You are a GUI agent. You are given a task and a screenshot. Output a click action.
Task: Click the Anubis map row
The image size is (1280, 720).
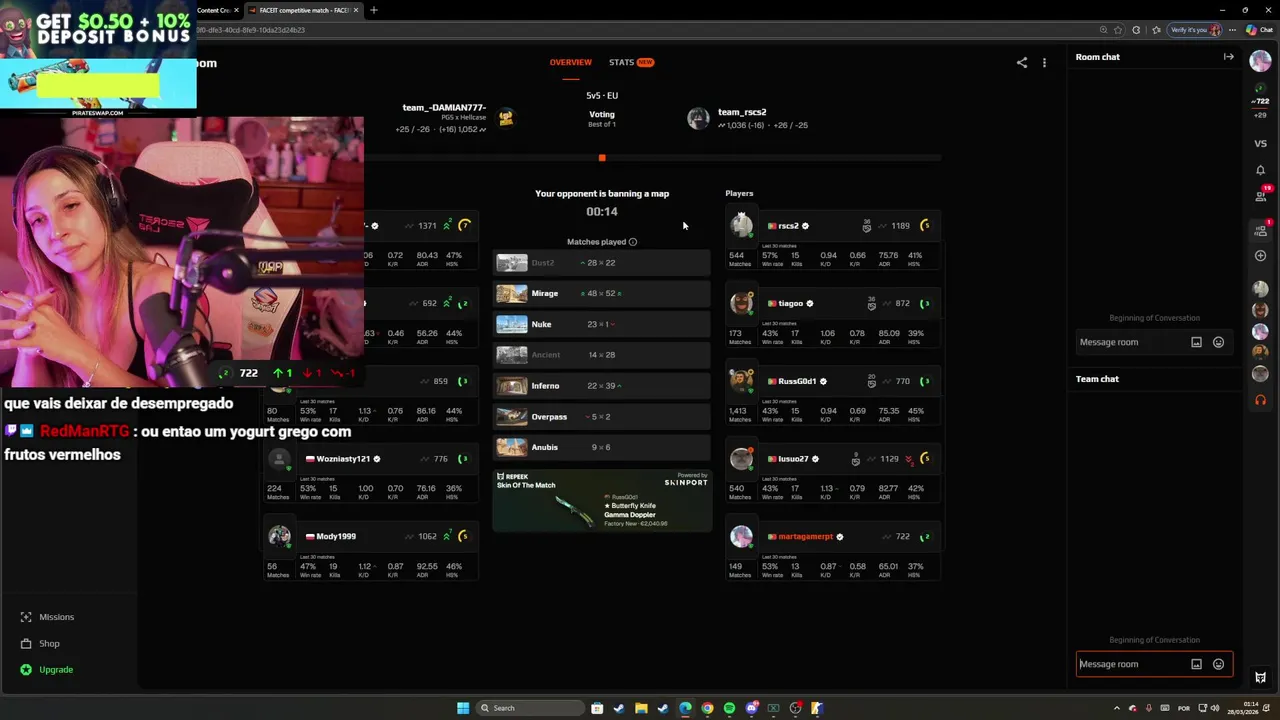(602, 447)
